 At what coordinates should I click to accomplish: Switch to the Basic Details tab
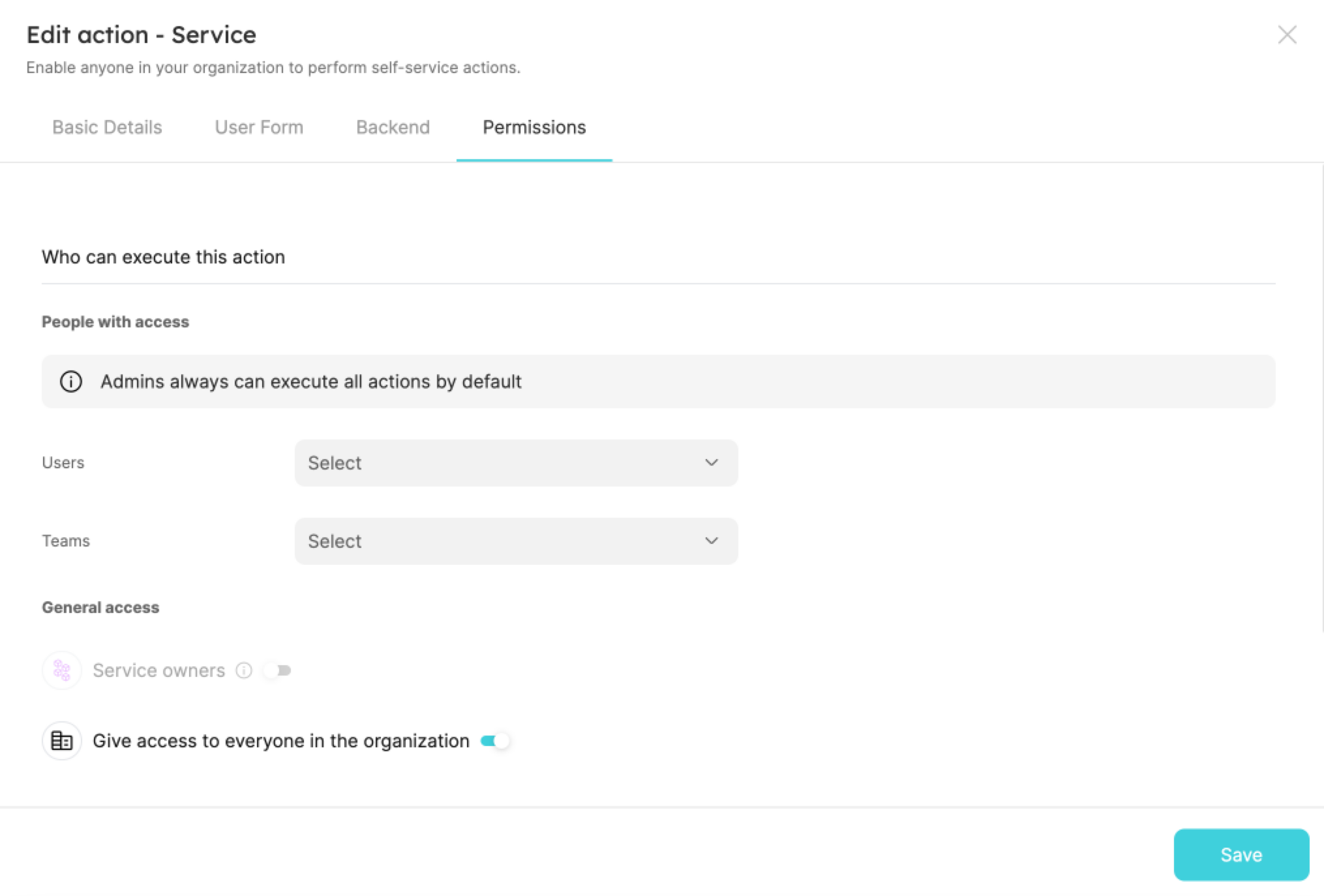(107, 127)
